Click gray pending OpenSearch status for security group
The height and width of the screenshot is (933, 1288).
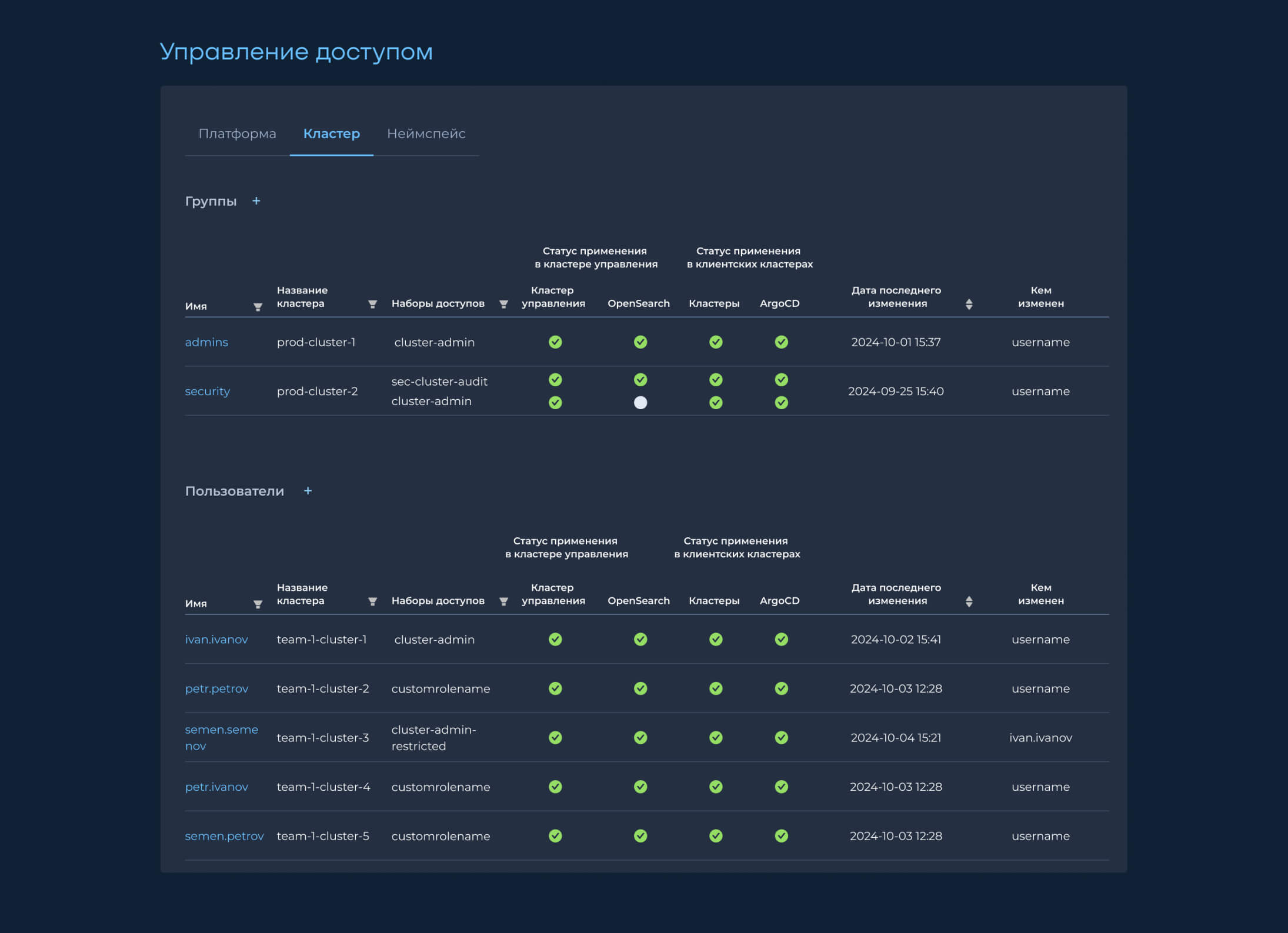640,403
